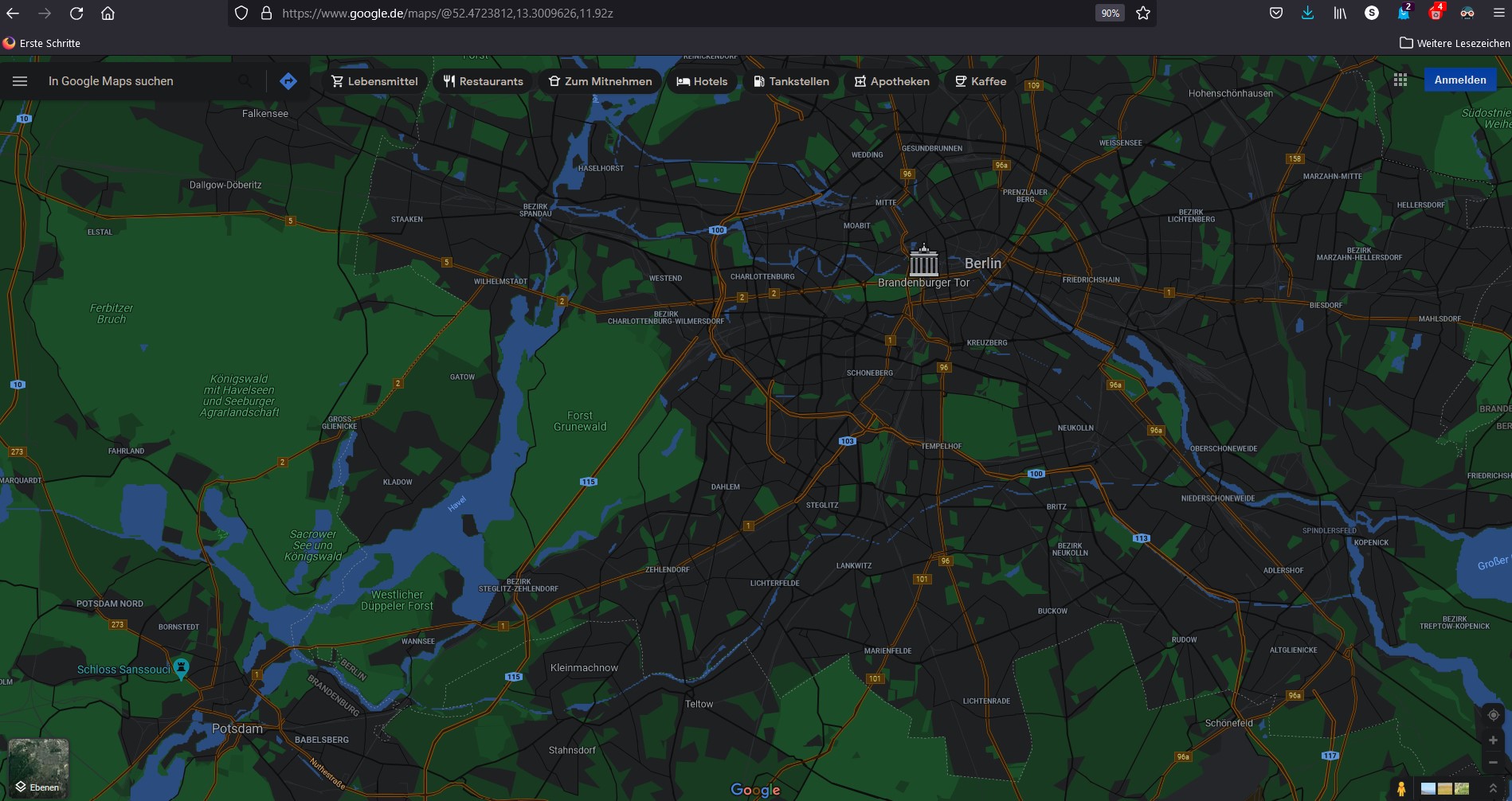1512x801 pixels.
Task: Show Hotels on the map
Action: pyautogui.click(x=702, y=81)
